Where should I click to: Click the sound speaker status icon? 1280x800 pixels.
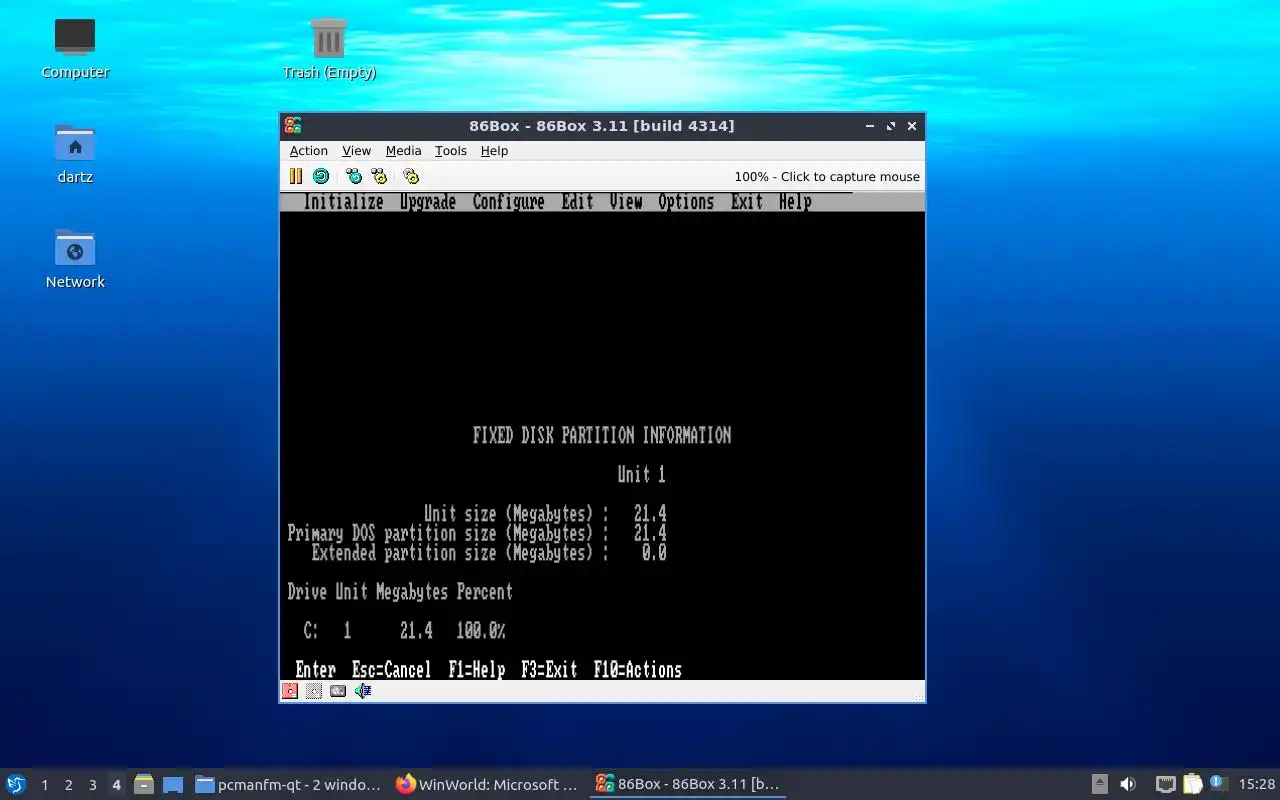[x=363, y=691]
